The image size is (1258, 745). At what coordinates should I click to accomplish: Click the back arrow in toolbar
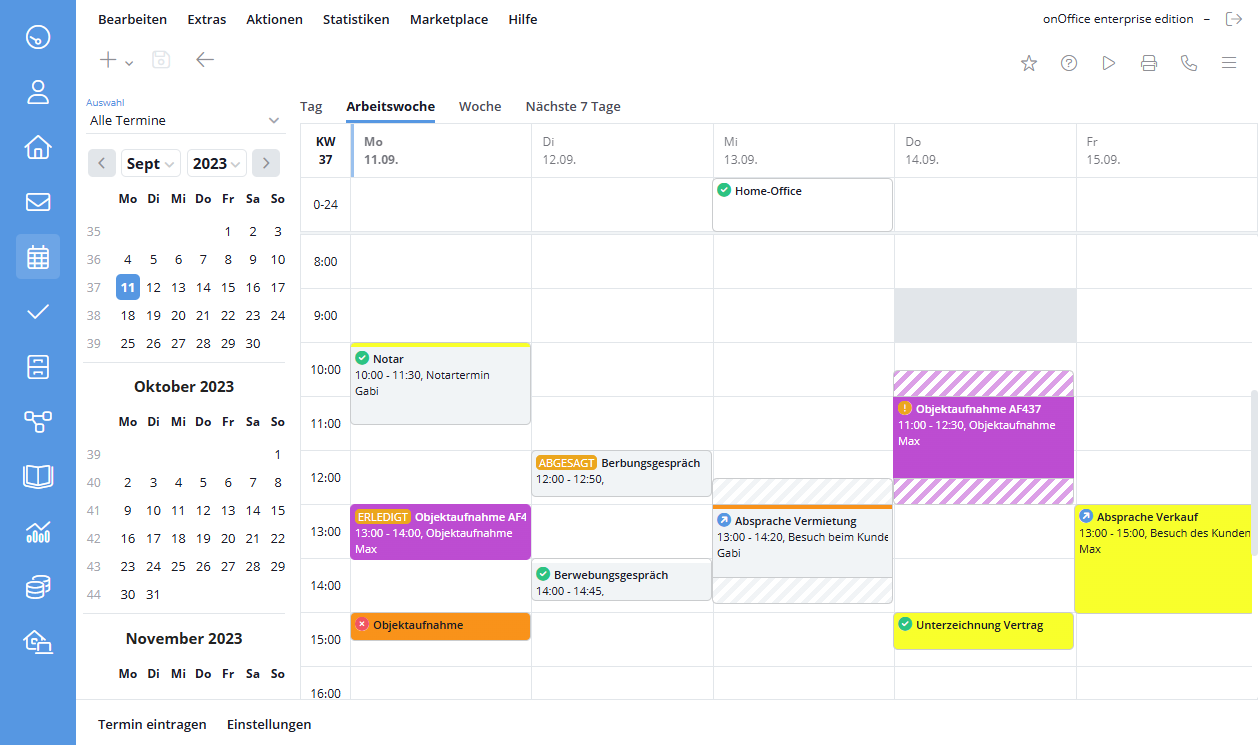point(205,60)
